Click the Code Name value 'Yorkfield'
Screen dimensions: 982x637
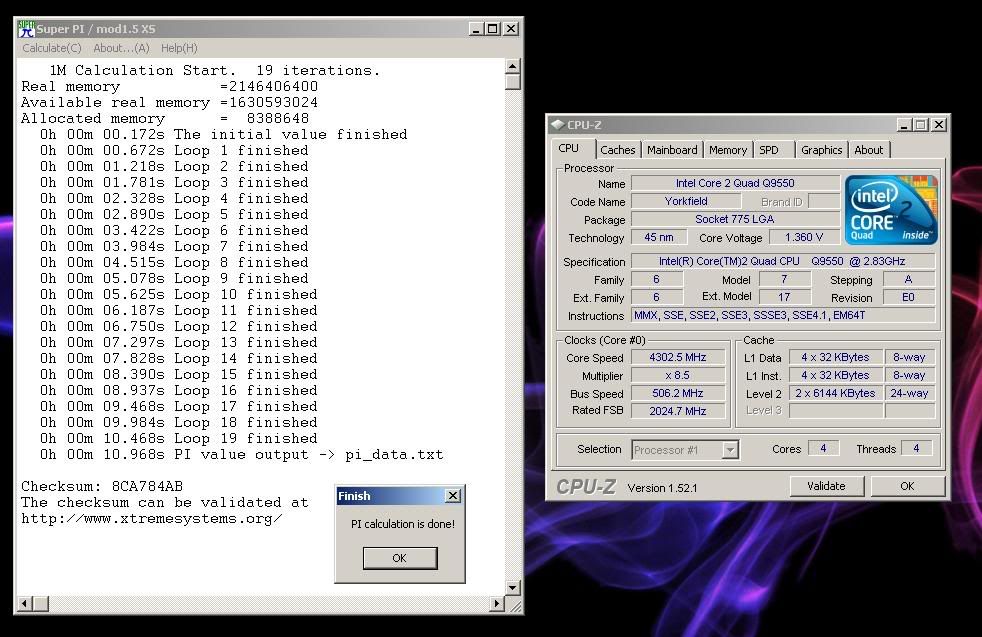686,201
